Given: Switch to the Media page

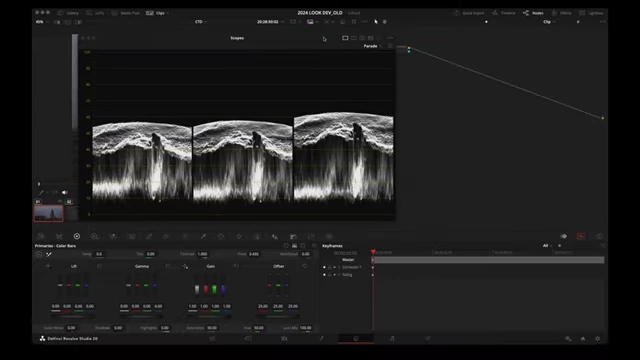Looking at the screenshot, I should 212,338.
